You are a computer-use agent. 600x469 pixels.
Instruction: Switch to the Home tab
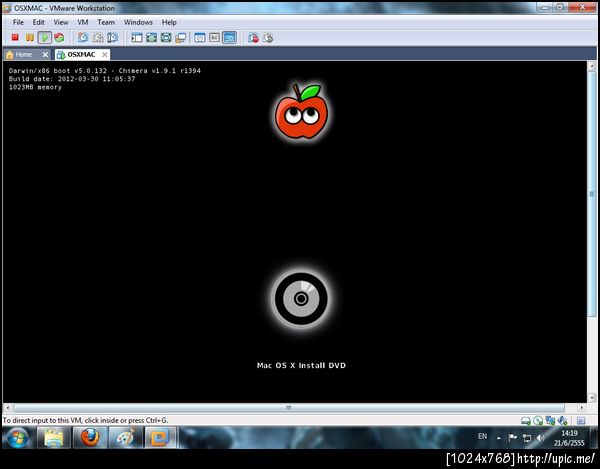pyautogui.click(x=23, y=55)
